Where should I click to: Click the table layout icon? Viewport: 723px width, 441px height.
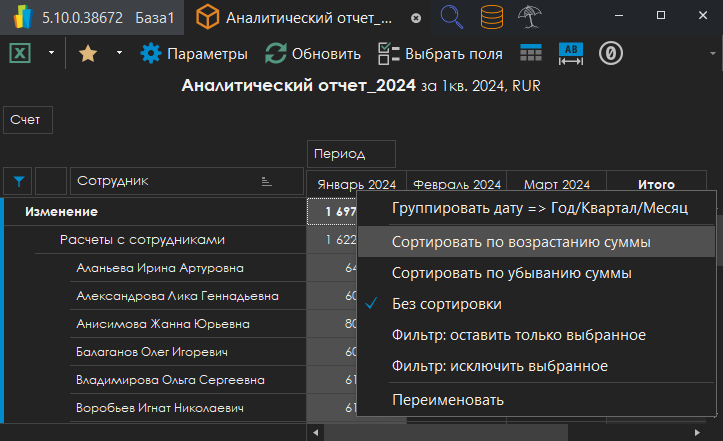530,54
